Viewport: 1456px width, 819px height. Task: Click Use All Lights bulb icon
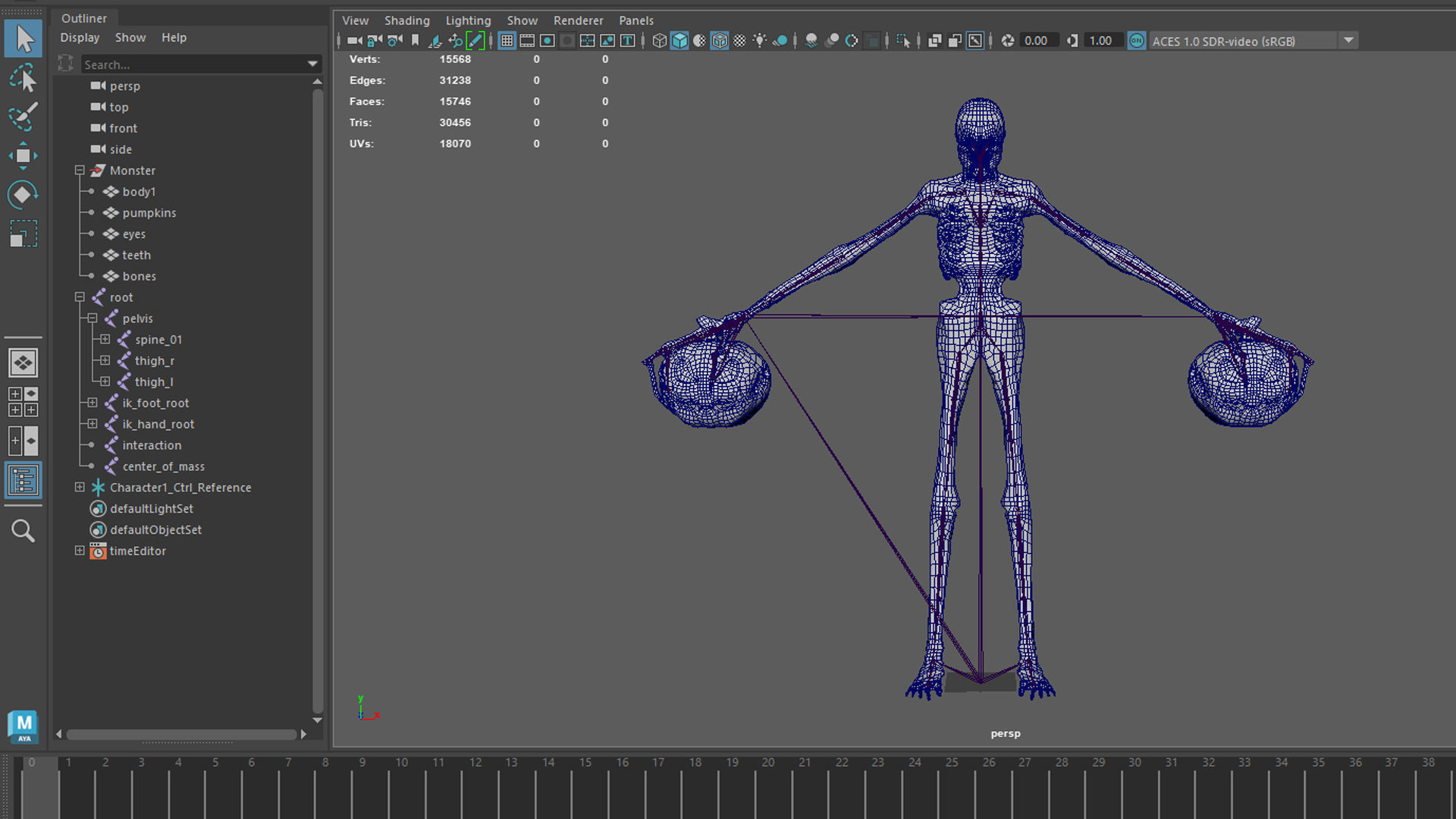pyautogui.click(x=759, y=41)
